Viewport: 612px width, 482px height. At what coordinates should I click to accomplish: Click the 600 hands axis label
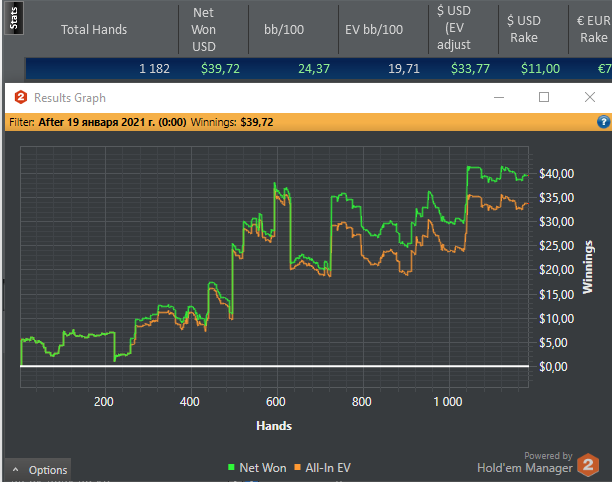point(276,402)
